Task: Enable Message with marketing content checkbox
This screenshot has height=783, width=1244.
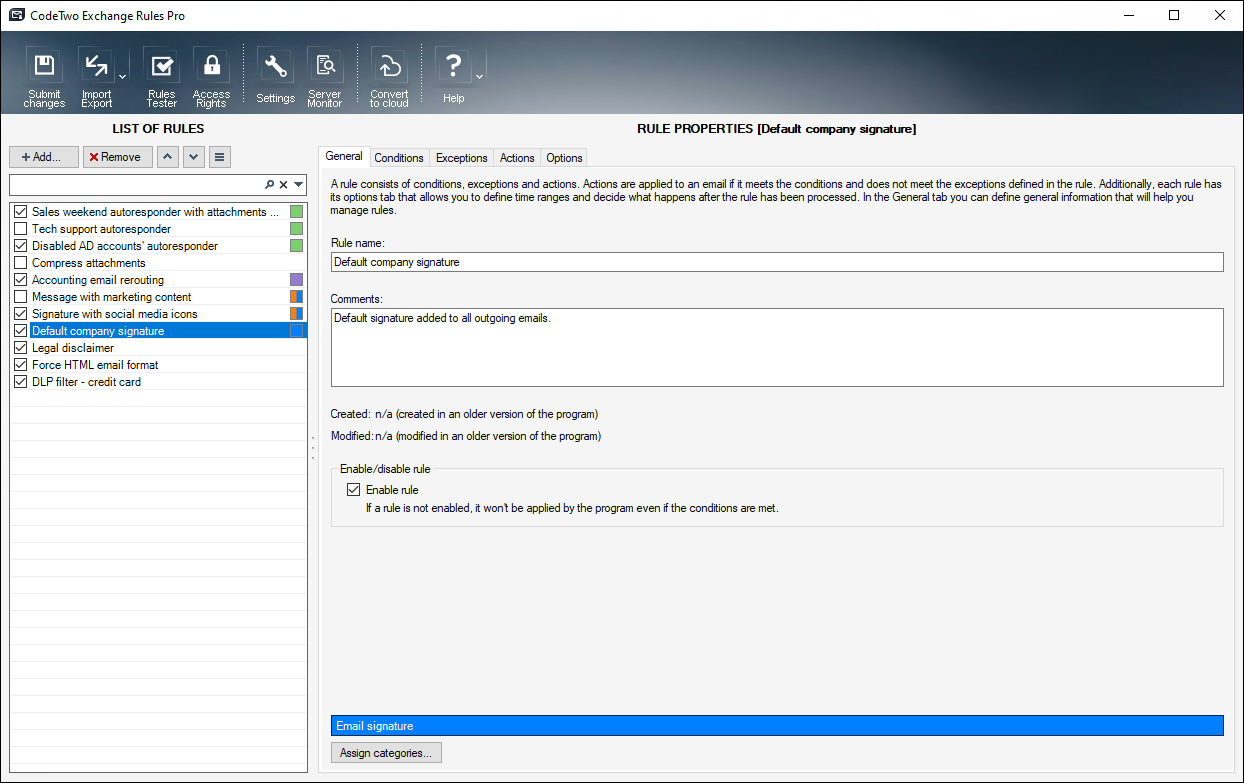Action: click(x=21, y=297)
